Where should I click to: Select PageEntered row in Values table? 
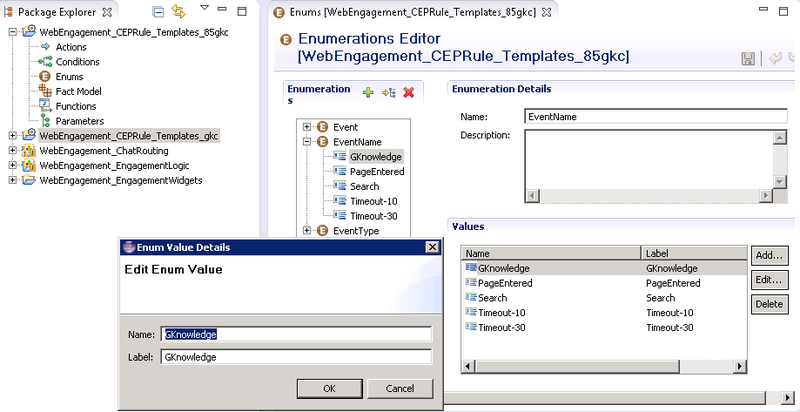coord(605,282)
